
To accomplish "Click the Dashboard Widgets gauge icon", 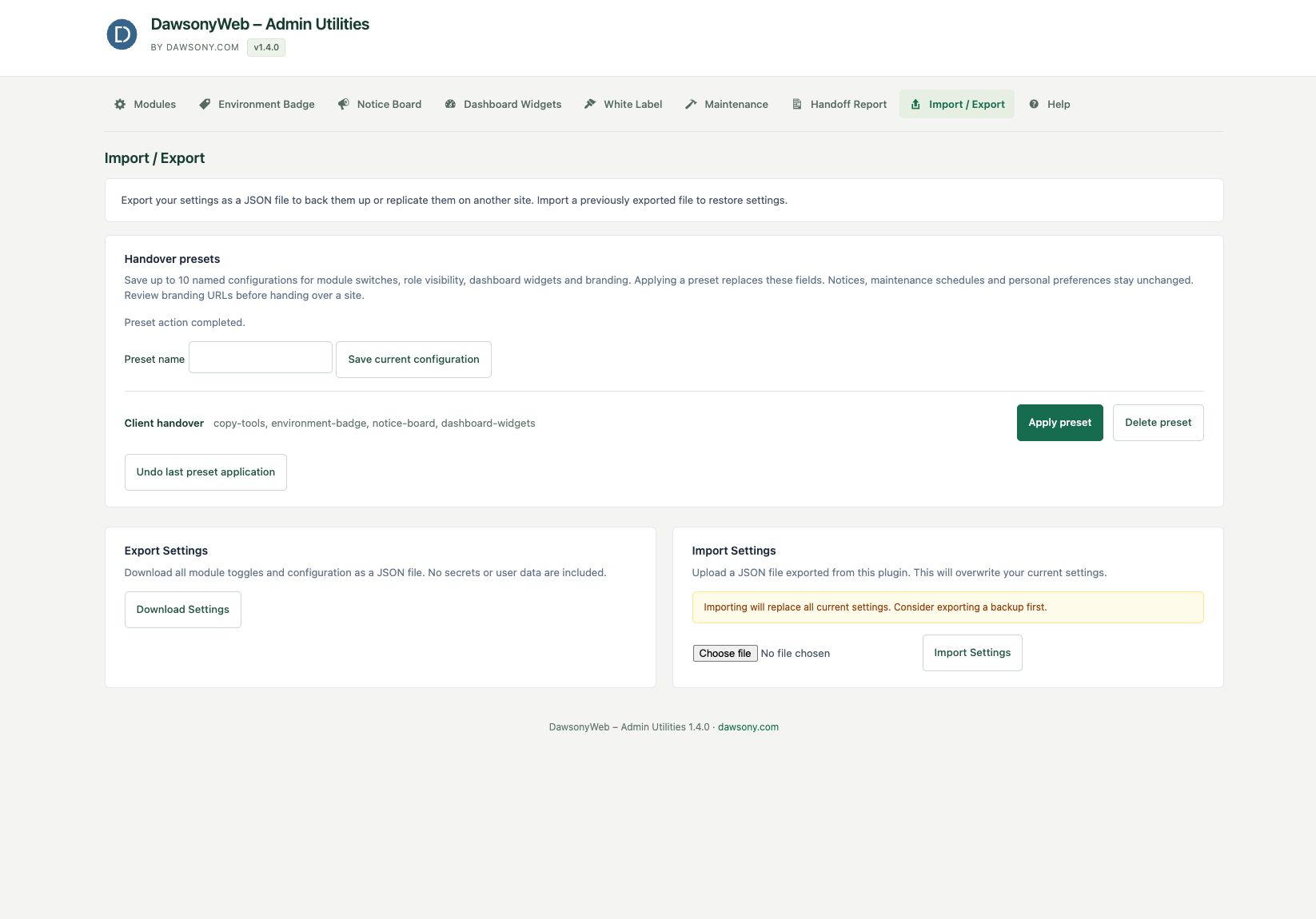I will click(450, 104).
